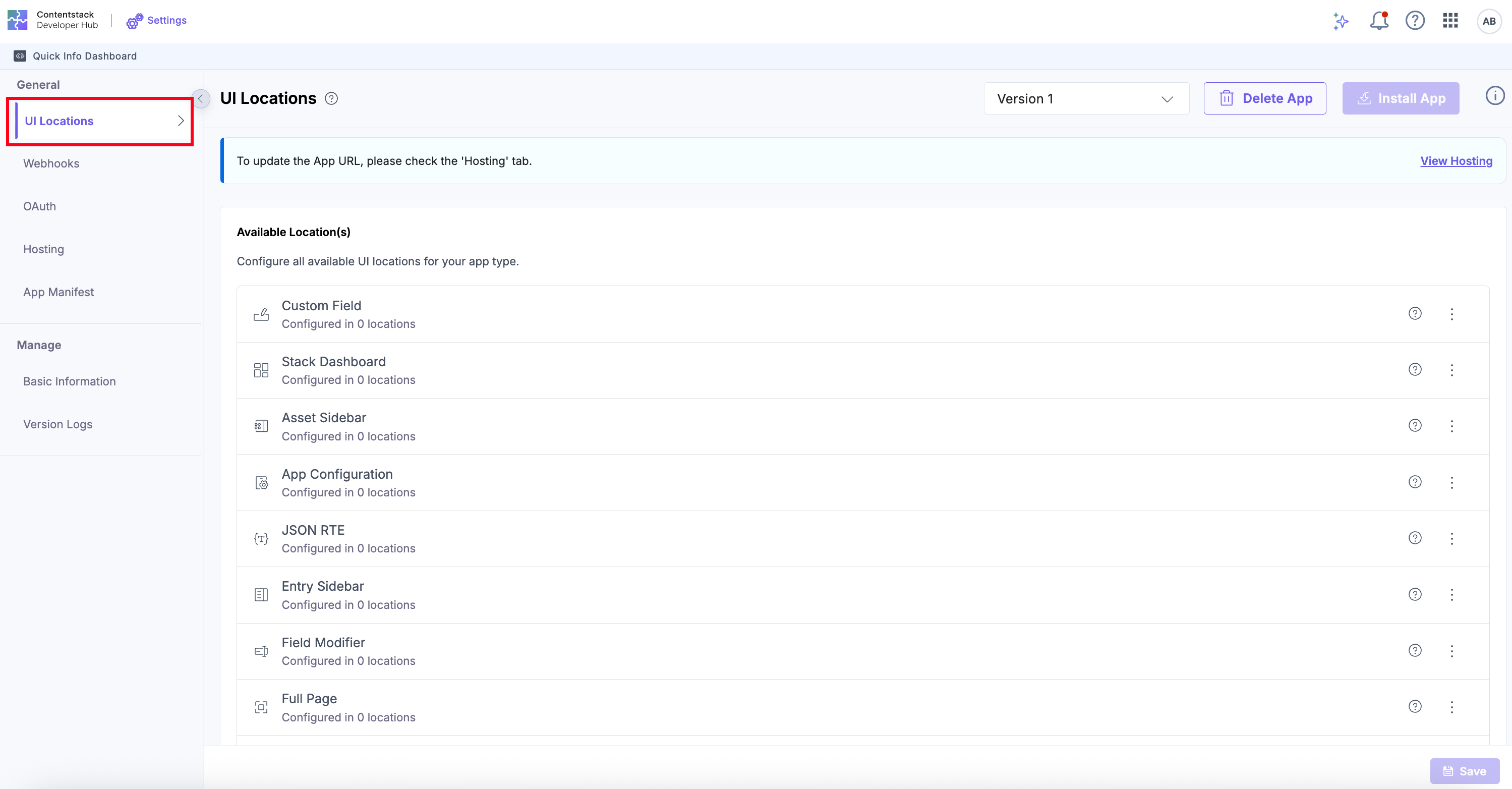
Task: Click the help icon in the top bar
Action: pos(1415,21)
